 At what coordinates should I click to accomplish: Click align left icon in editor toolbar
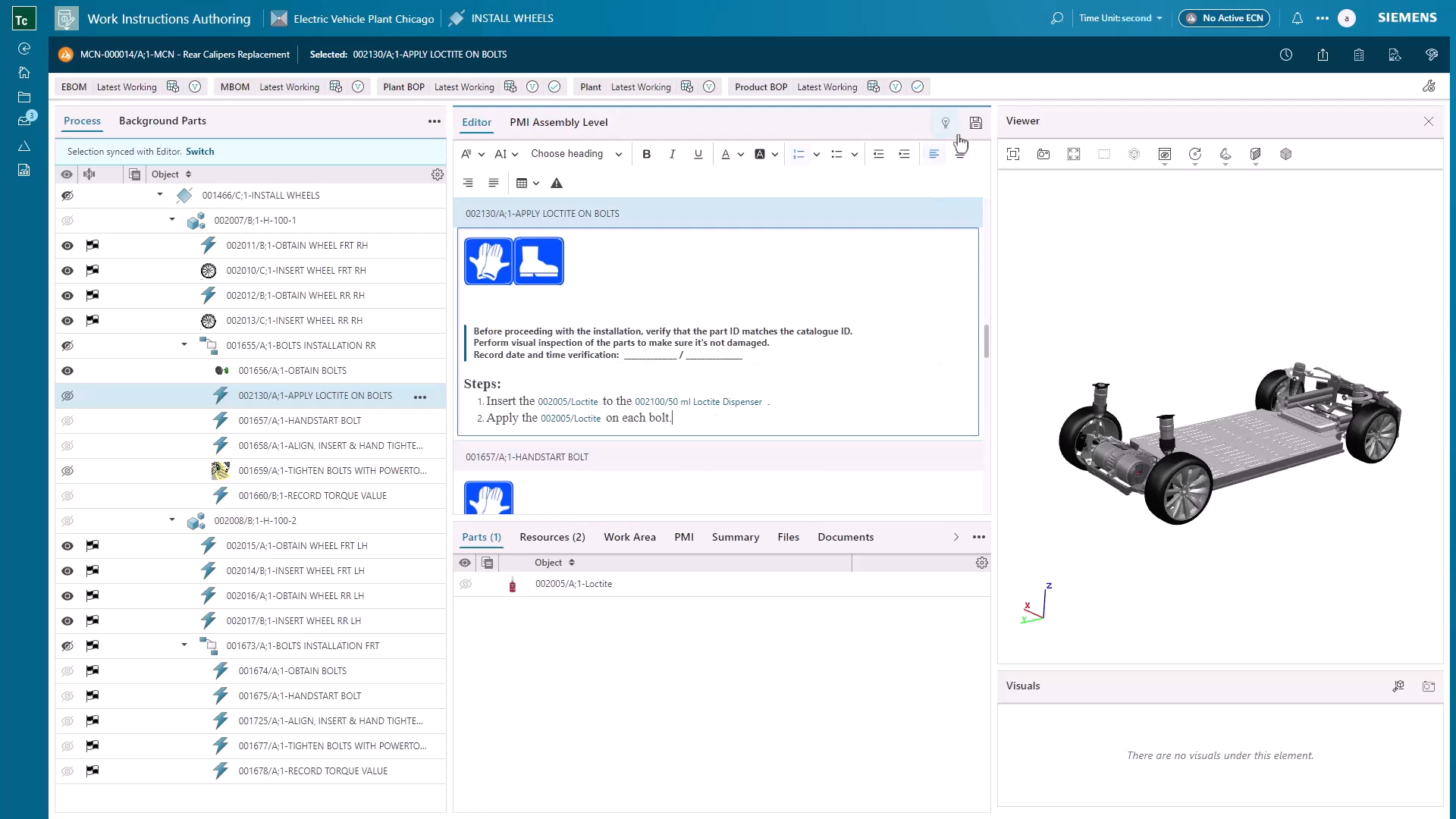934,154
